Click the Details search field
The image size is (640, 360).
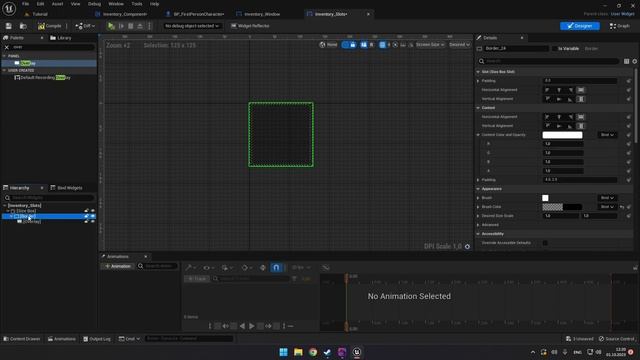549,61
